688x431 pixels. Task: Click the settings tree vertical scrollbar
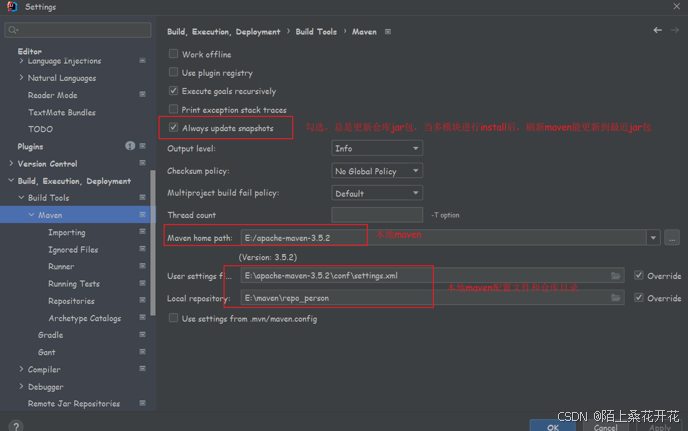pos(153,243)
